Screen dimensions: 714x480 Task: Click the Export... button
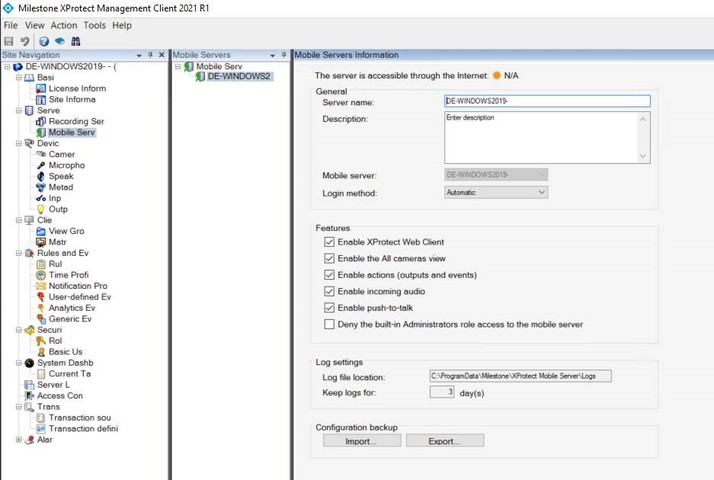click(x=445, y=440)
